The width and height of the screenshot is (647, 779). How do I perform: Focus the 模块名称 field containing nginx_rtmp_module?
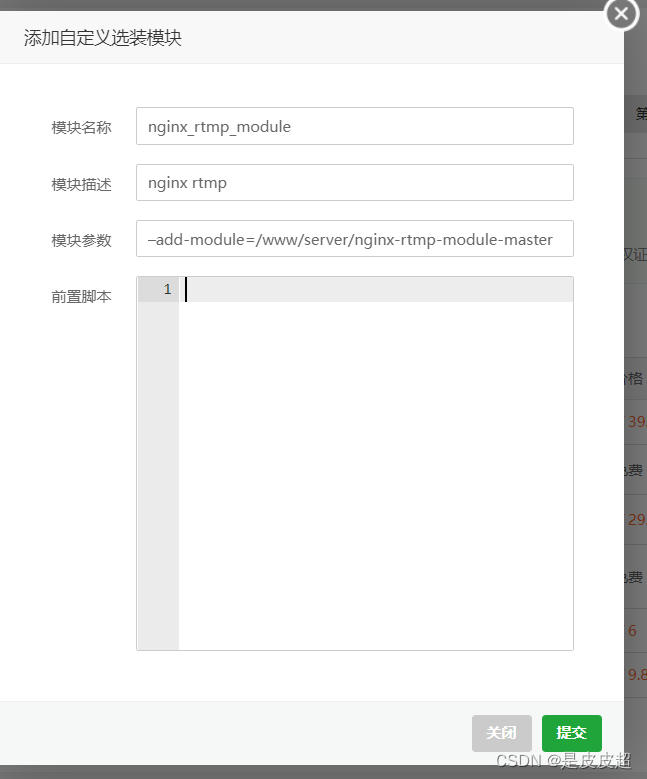(x=355, y=126)
